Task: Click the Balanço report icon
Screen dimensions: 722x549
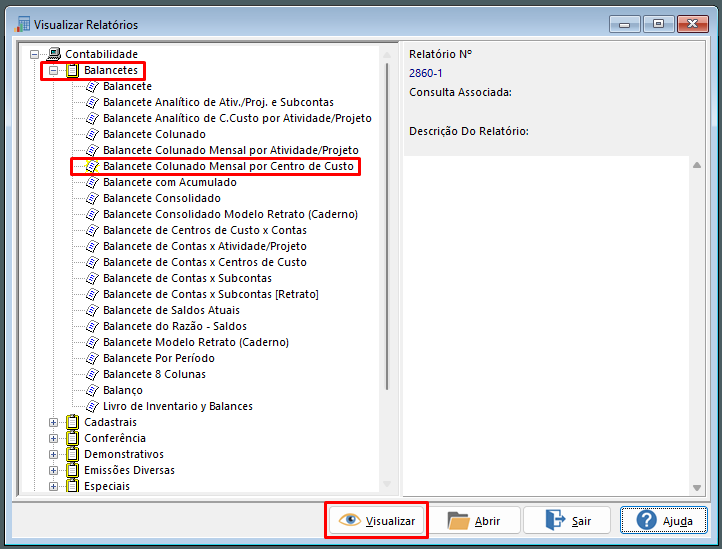Action: (x=93, y=391)
